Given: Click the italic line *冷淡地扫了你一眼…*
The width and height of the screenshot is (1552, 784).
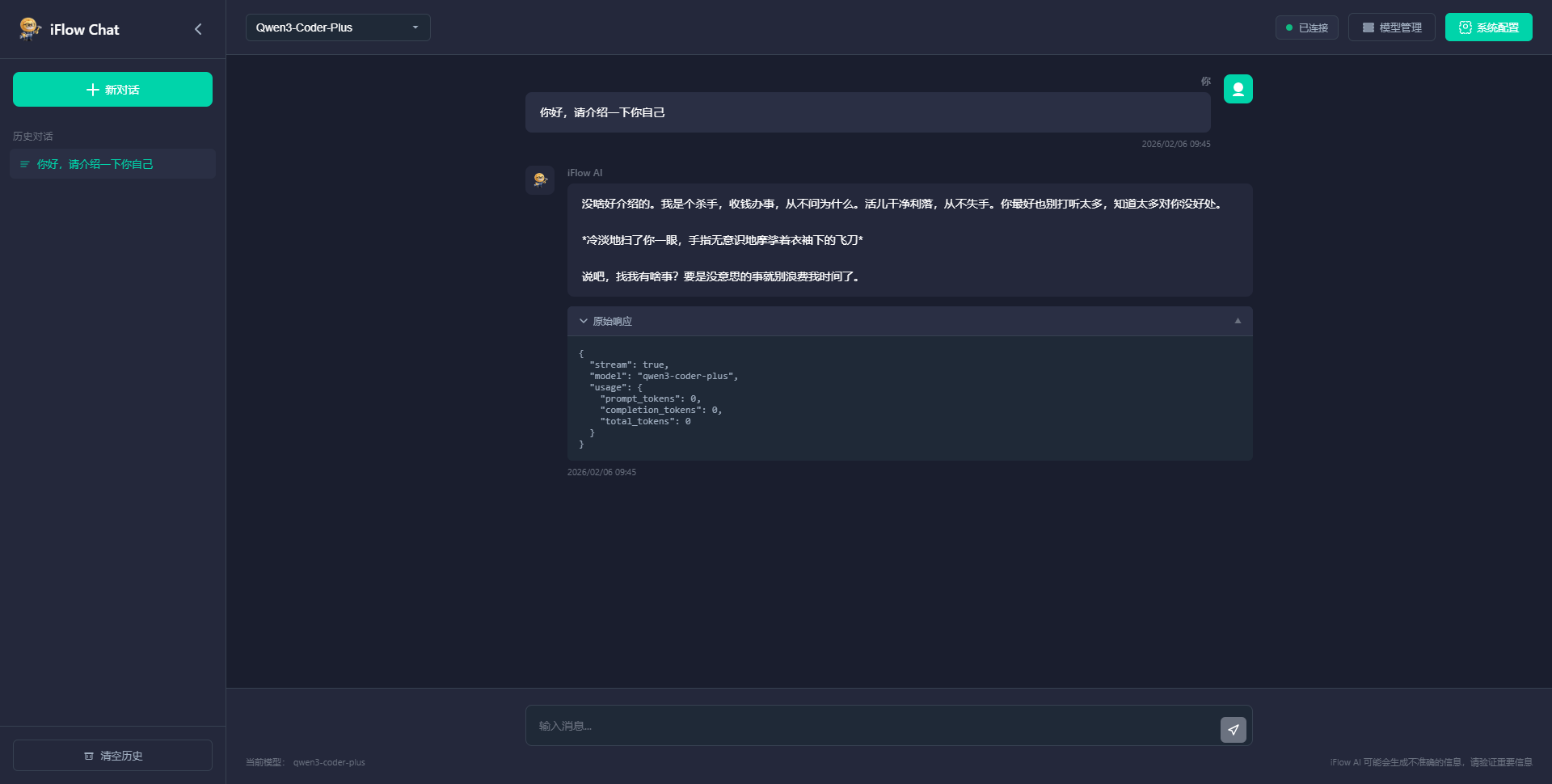Looking at the screenshot, I should (722, 240).
